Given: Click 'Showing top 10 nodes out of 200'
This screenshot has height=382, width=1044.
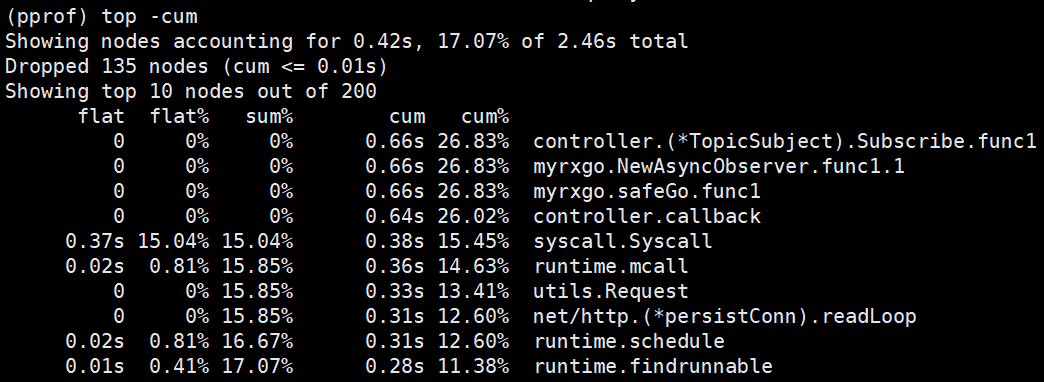Looking at the screenshot, I should [190, 91].
